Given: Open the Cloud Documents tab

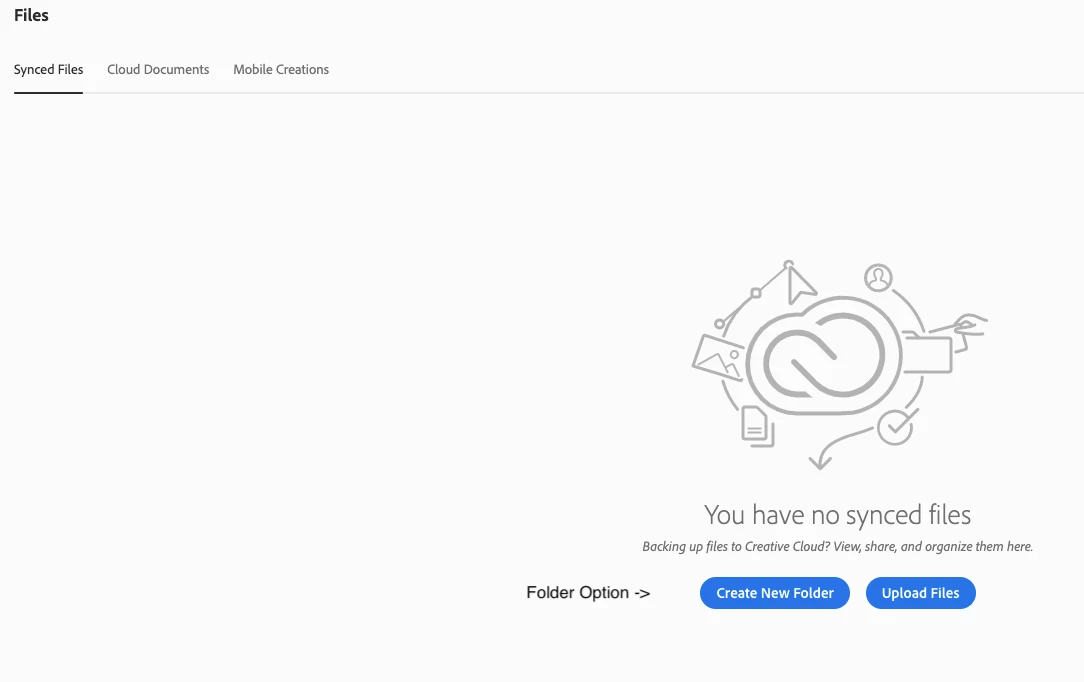Looking at the screenshot, I should 158,70.
